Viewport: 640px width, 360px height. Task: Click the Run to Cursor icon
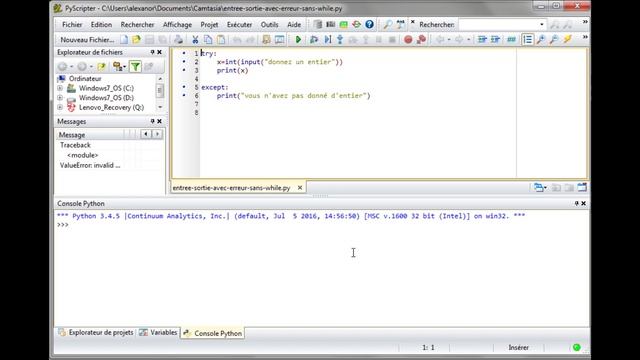point(327,40)
